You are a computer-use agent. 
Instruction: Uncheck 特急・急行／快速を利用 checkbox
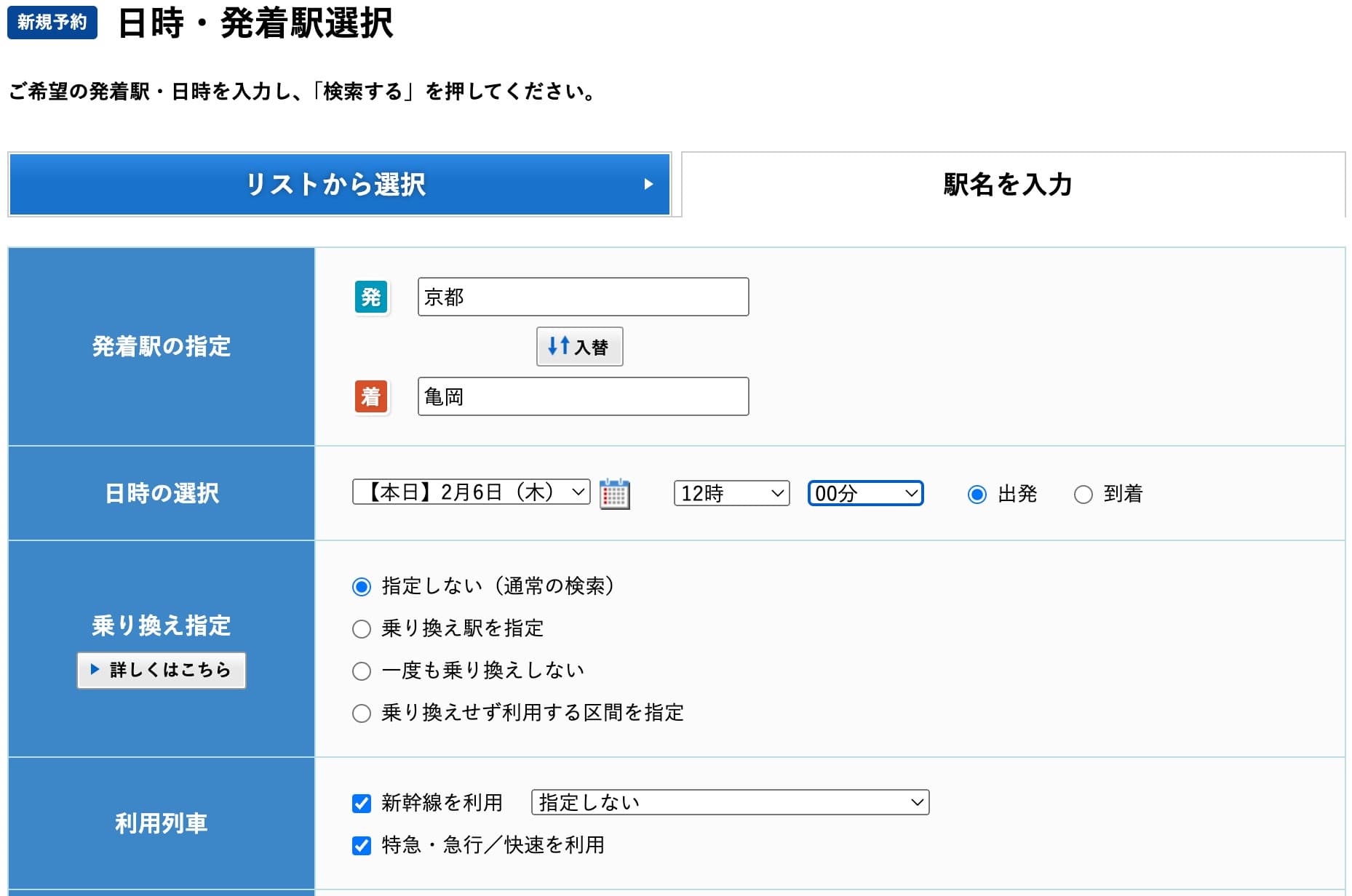pyautogui.click(x=362, y=846)
